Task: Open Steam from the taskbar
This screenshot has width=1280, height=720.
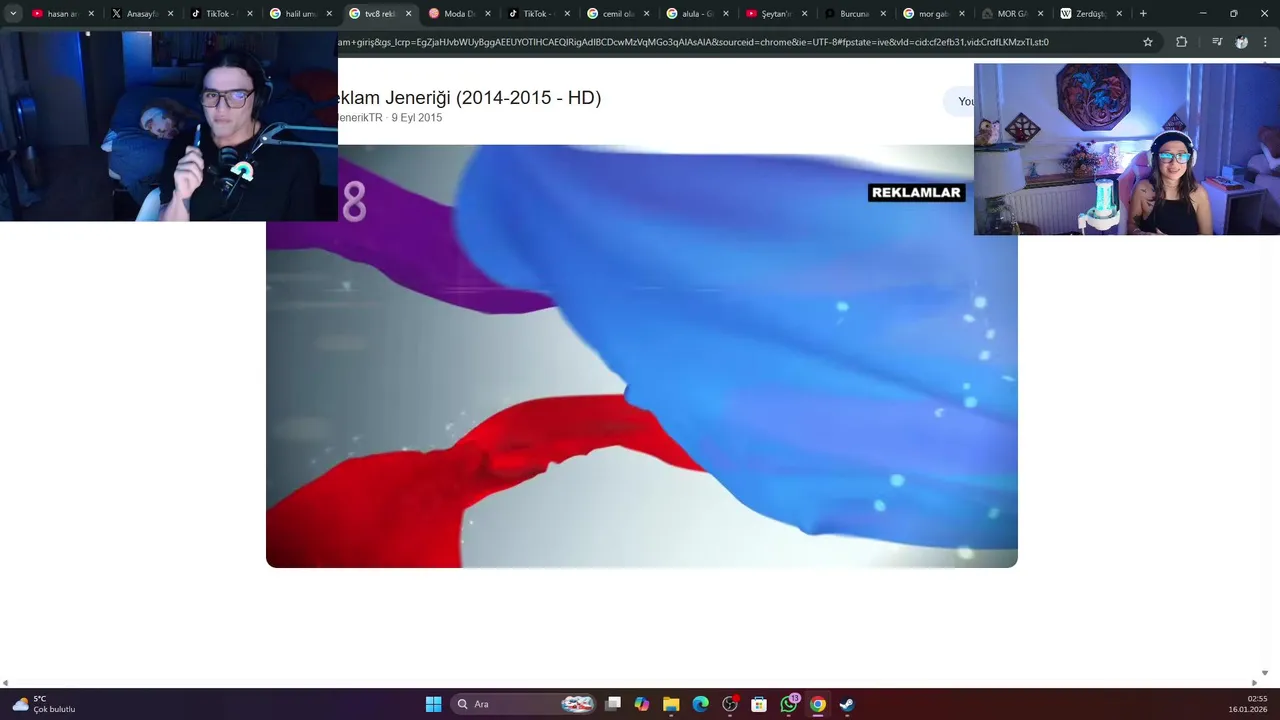Action: pyautogui.click(x=847, y=704)
